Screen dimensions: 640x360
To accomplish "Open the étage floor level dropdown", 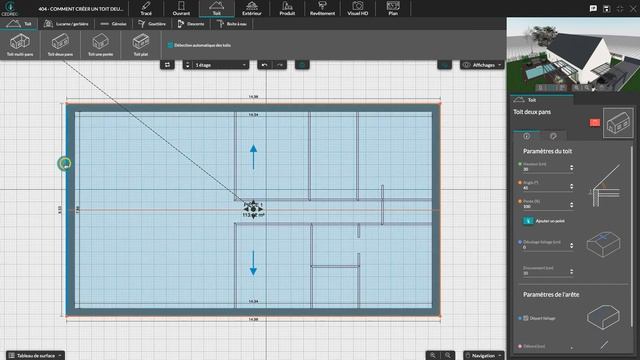I will [220, 65].
